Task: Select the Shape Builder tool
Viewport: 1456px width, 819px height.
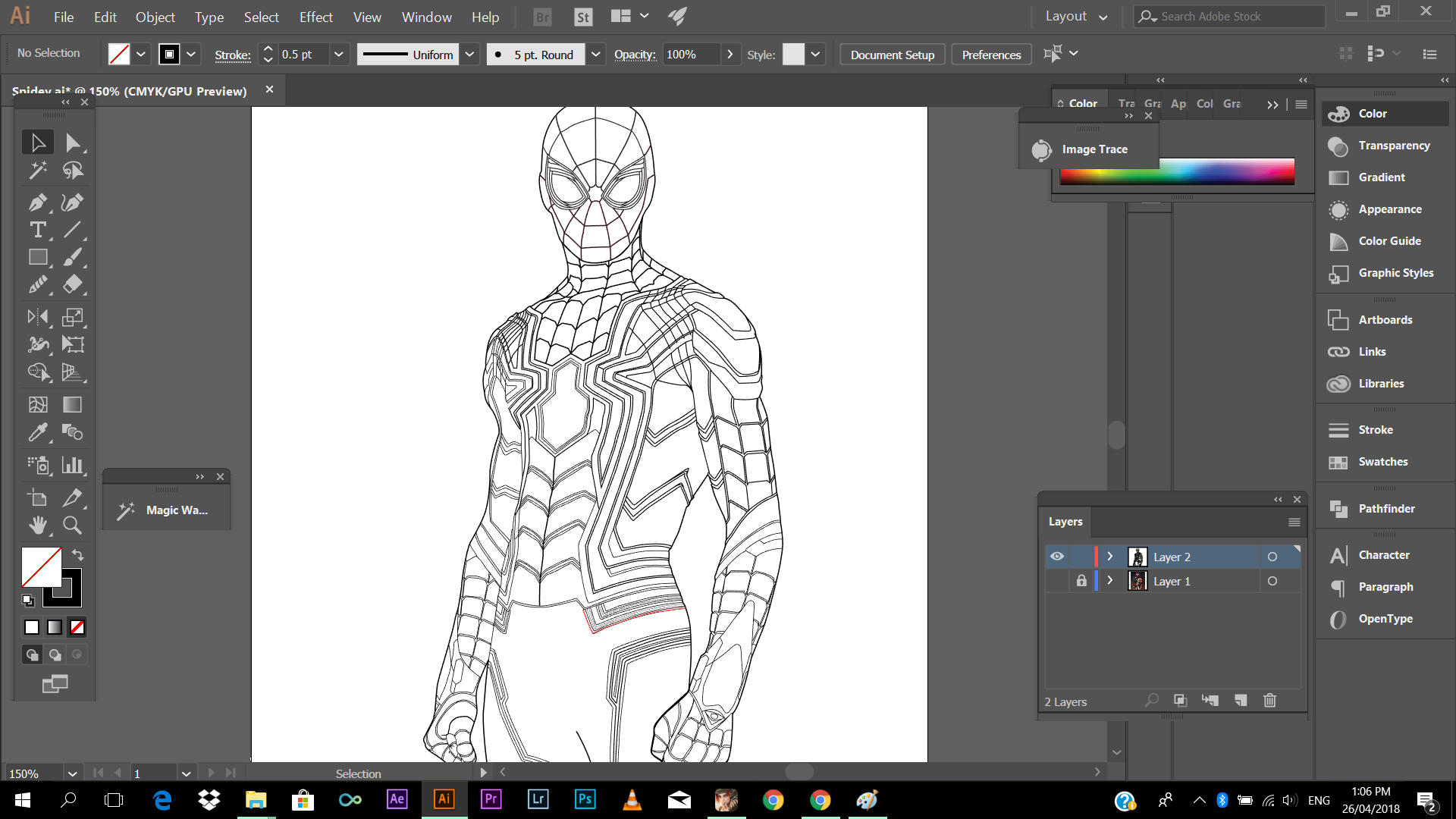Action: pos(38,372)
